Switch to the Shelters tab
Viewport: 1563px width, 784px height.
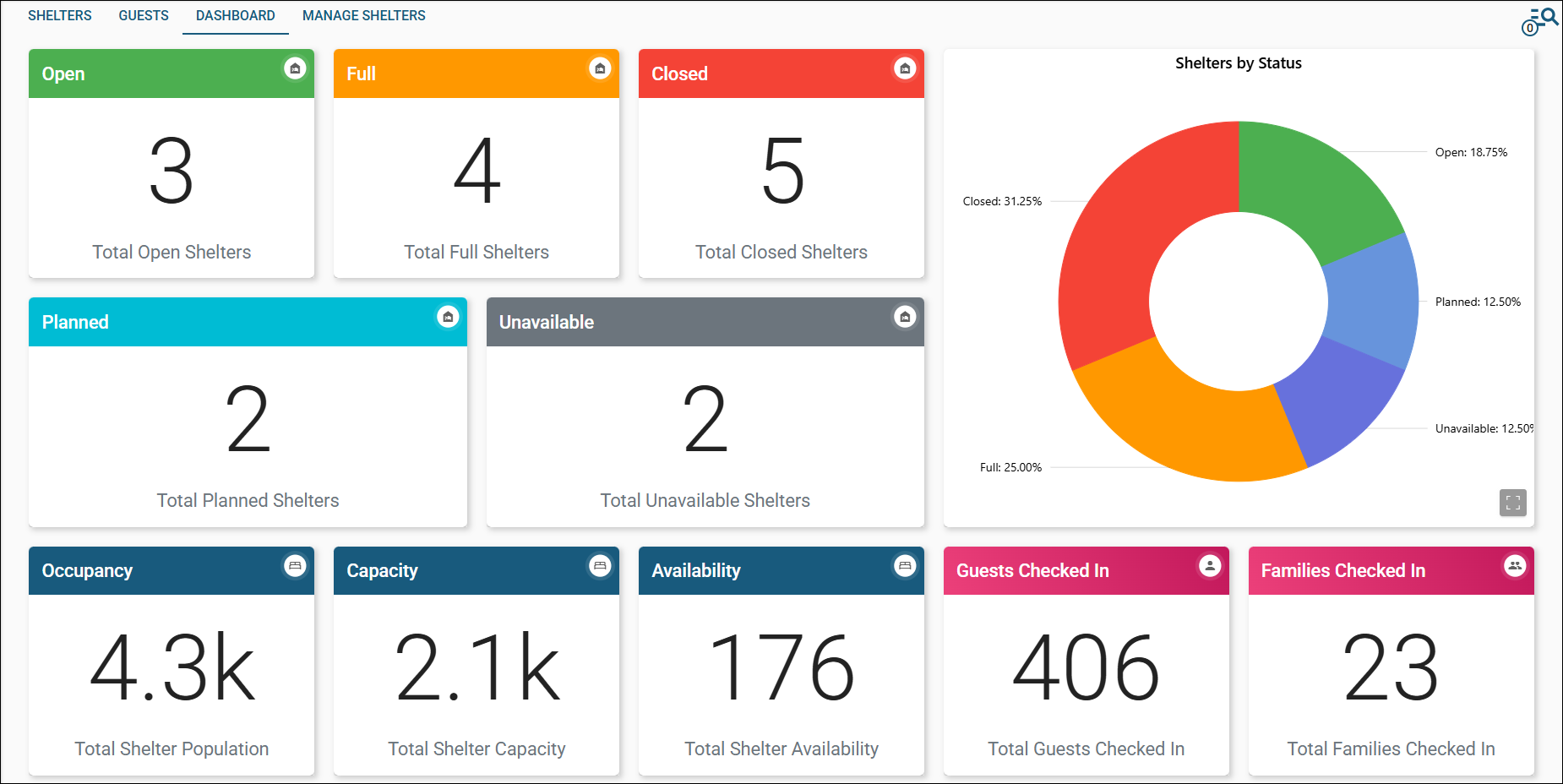tap(59, 15)
